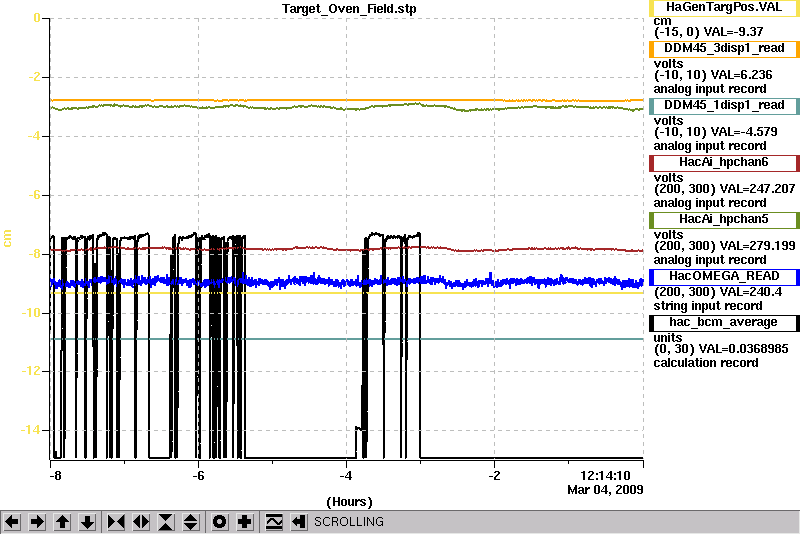Select the HacAi_hpchan6 curve legend
The height and width of the screenshot is (534, 800).
[x=724, y=163]
